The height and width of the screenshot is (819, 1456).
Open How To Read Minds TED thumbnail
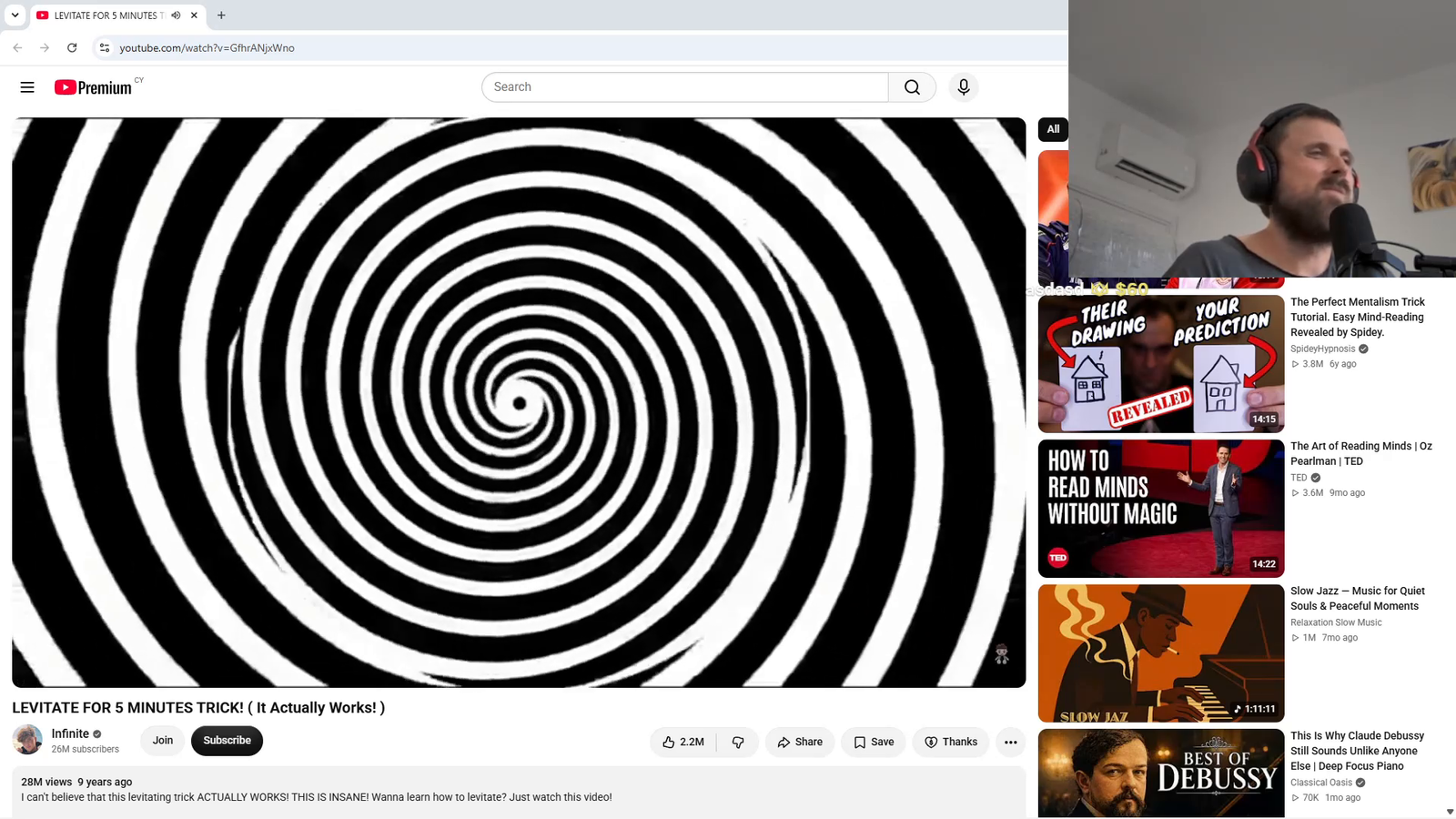click(1161, 509)
